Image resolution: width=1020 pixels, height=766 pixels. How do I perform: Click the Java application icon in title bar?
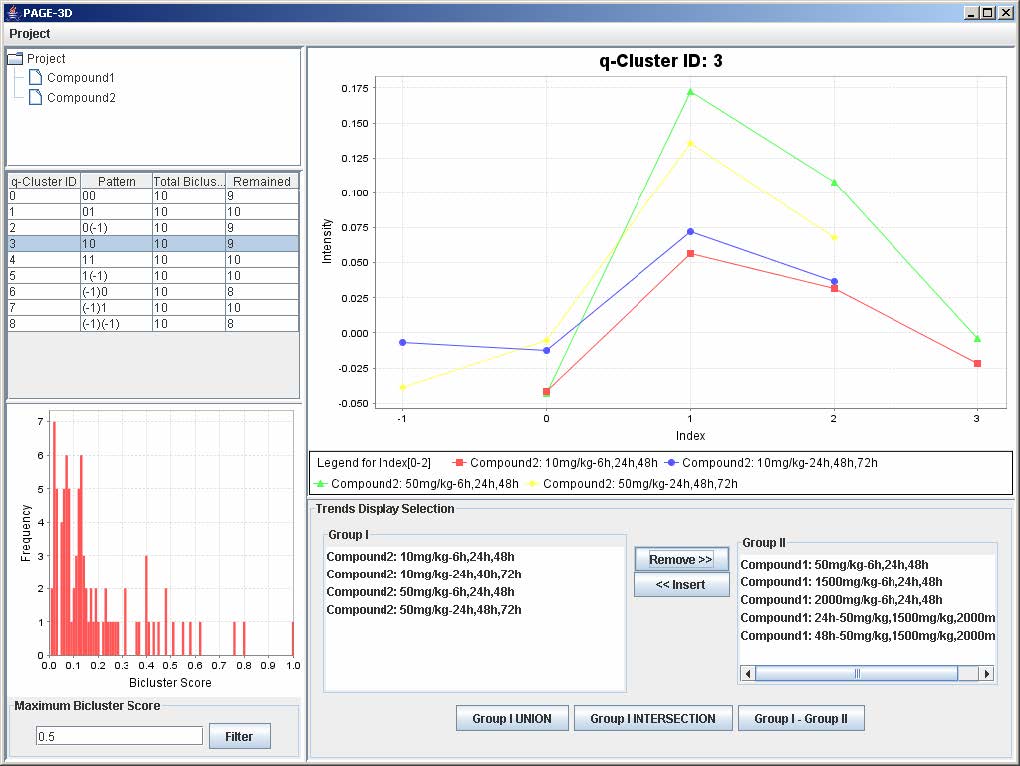[11, 12]
